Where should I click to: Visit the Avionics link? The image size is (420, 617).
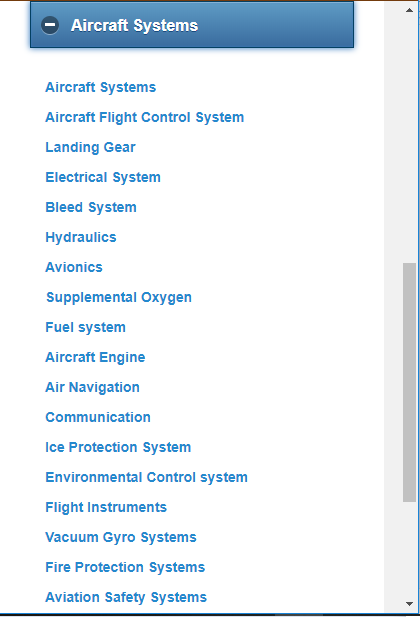click(x=74, y=267)
